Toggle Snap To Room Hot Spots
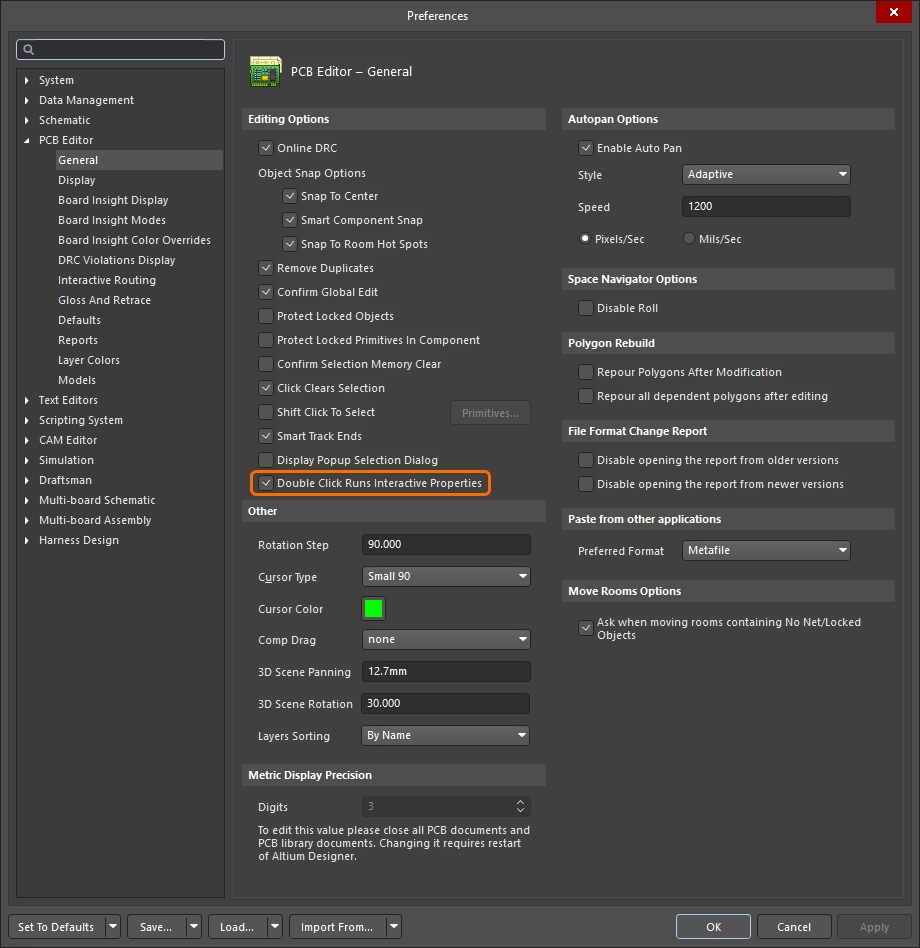The height and width of the screenshot is (948, 920). point(290,244)
